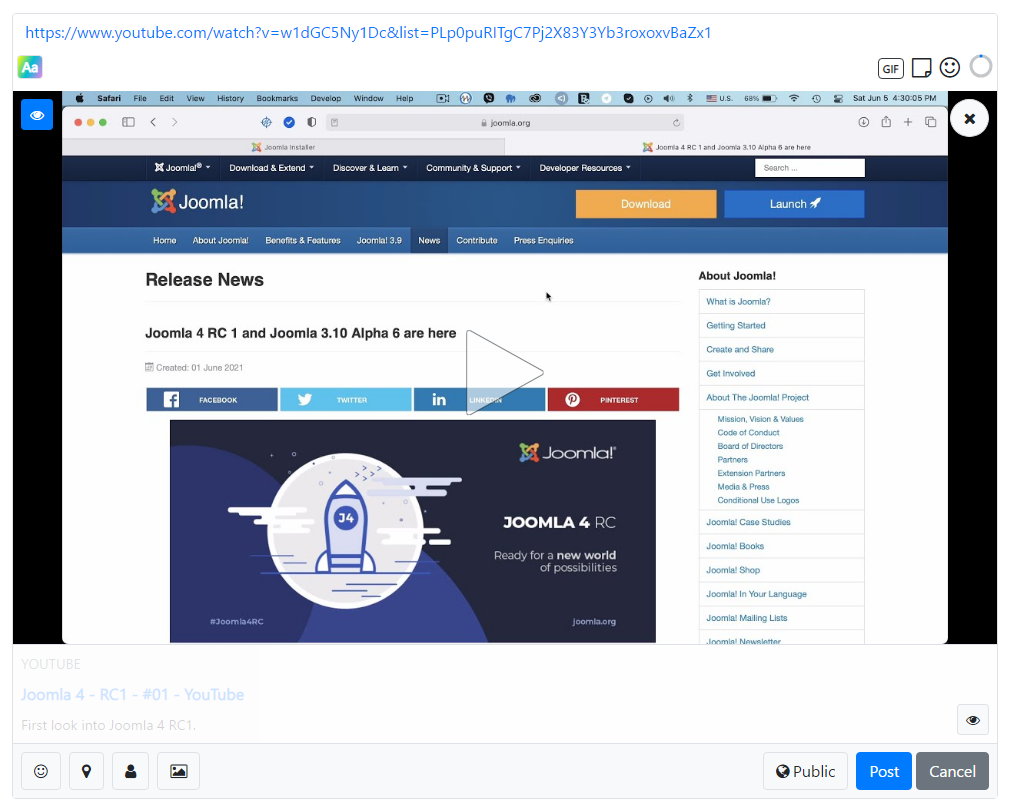The height and width of the screenshot is (807, 1009).
Task: Click the 'First look into Joomla 4 RC1.' description
Action: pyautogui.click(x=108, y=725)
